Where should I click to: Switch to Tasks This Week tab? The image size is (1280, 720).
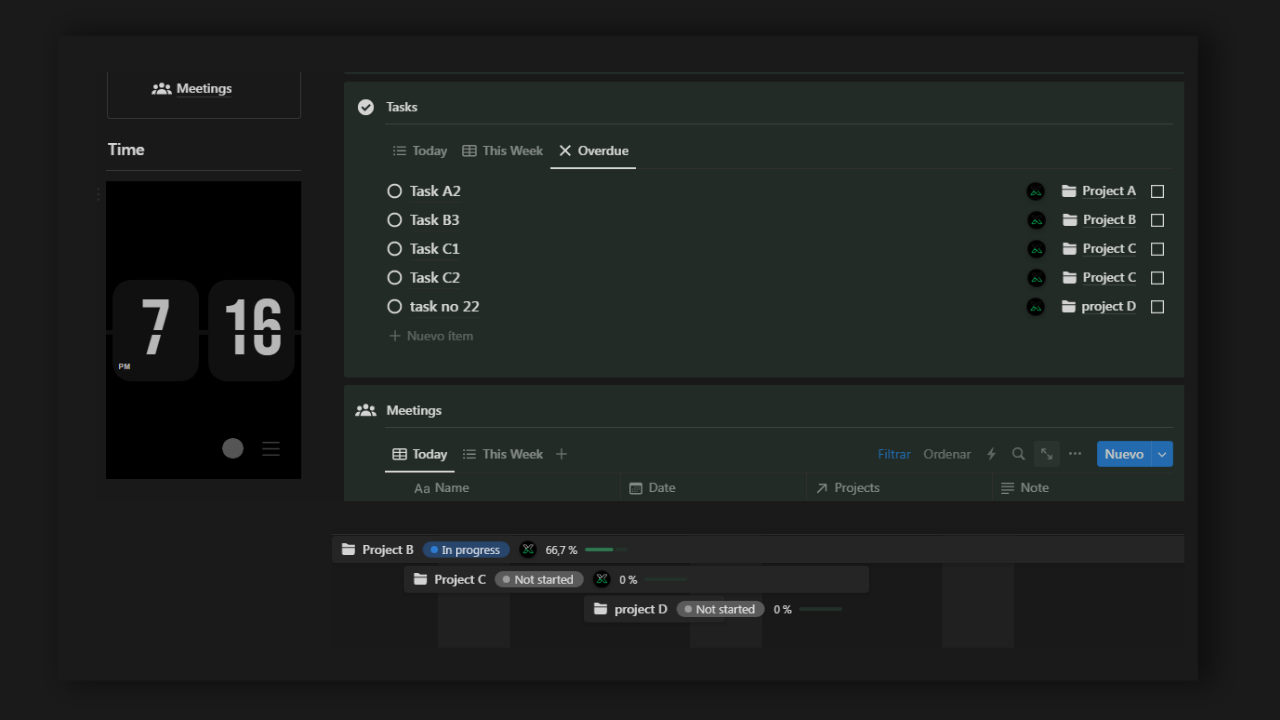pos(503,151)
